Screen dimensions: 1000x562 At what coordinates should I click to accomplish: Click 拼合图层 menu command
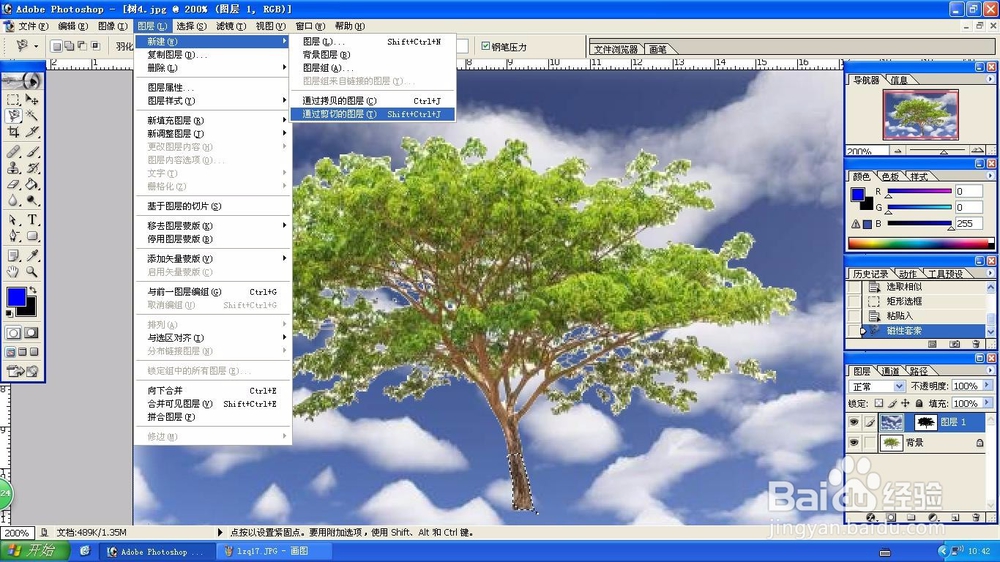pos(213,417)
